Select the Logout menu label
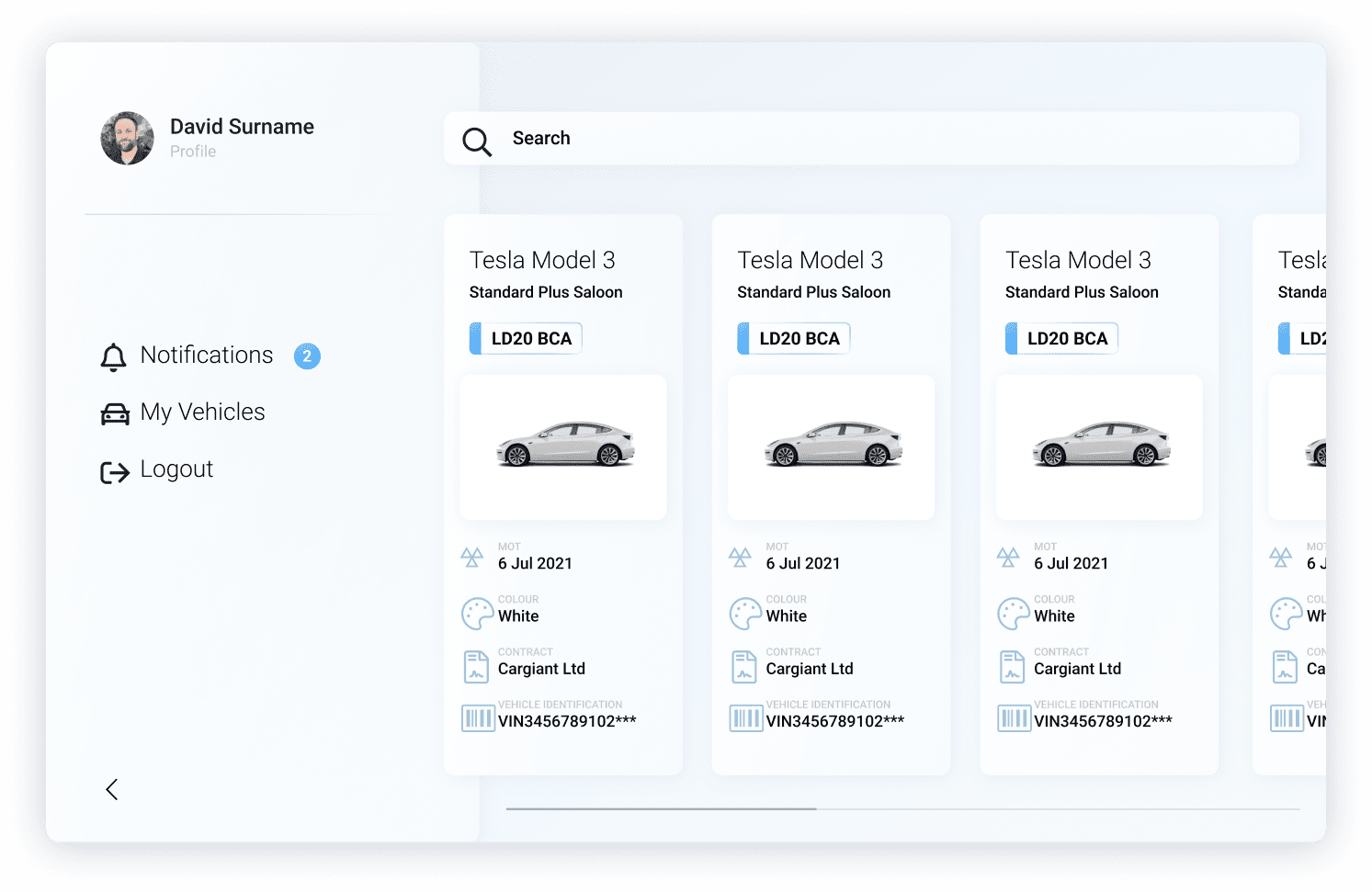 click(176, 469)
